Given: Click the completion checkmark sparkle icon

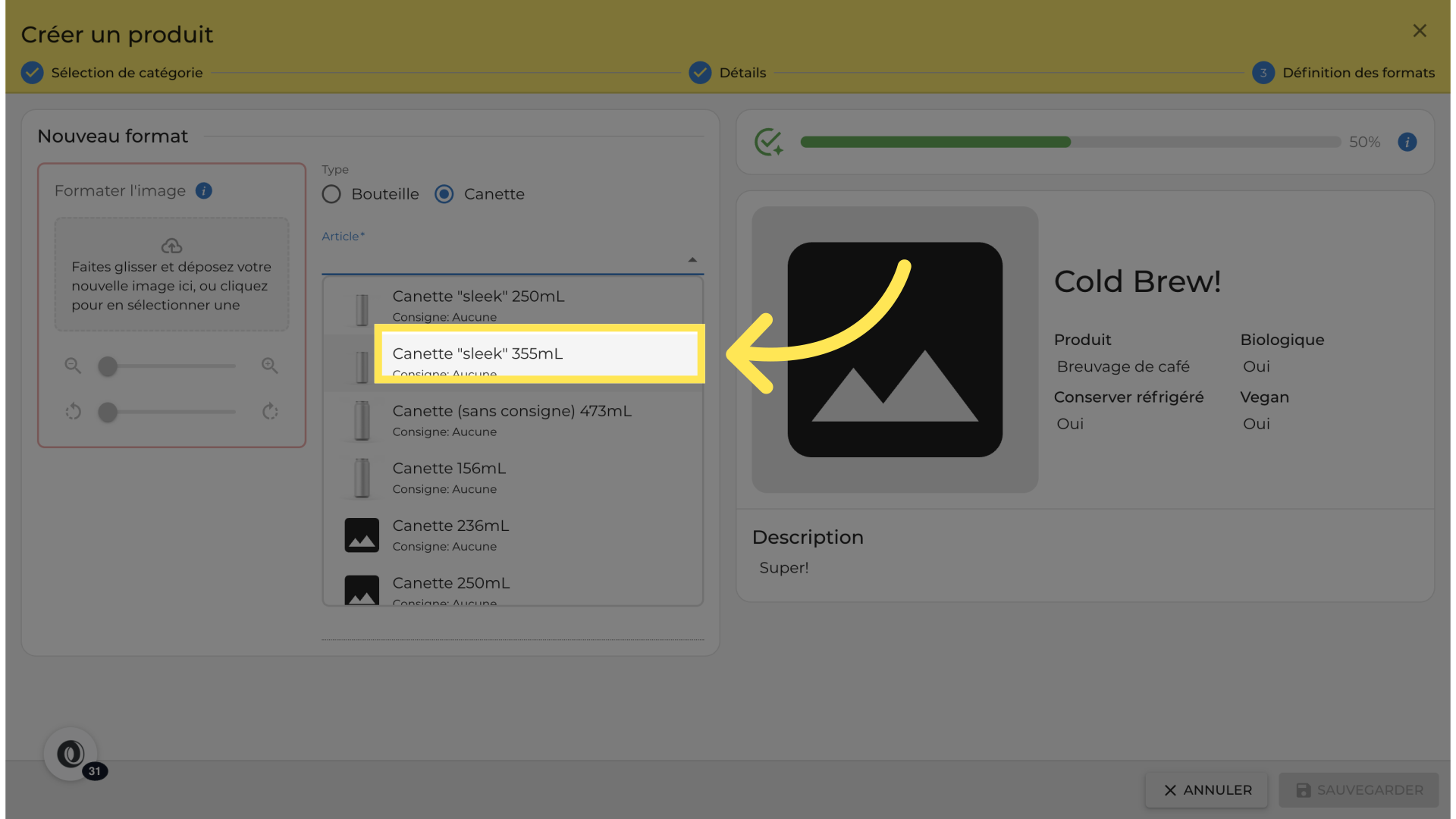Looking at the screenshot, I should point(768,142).
